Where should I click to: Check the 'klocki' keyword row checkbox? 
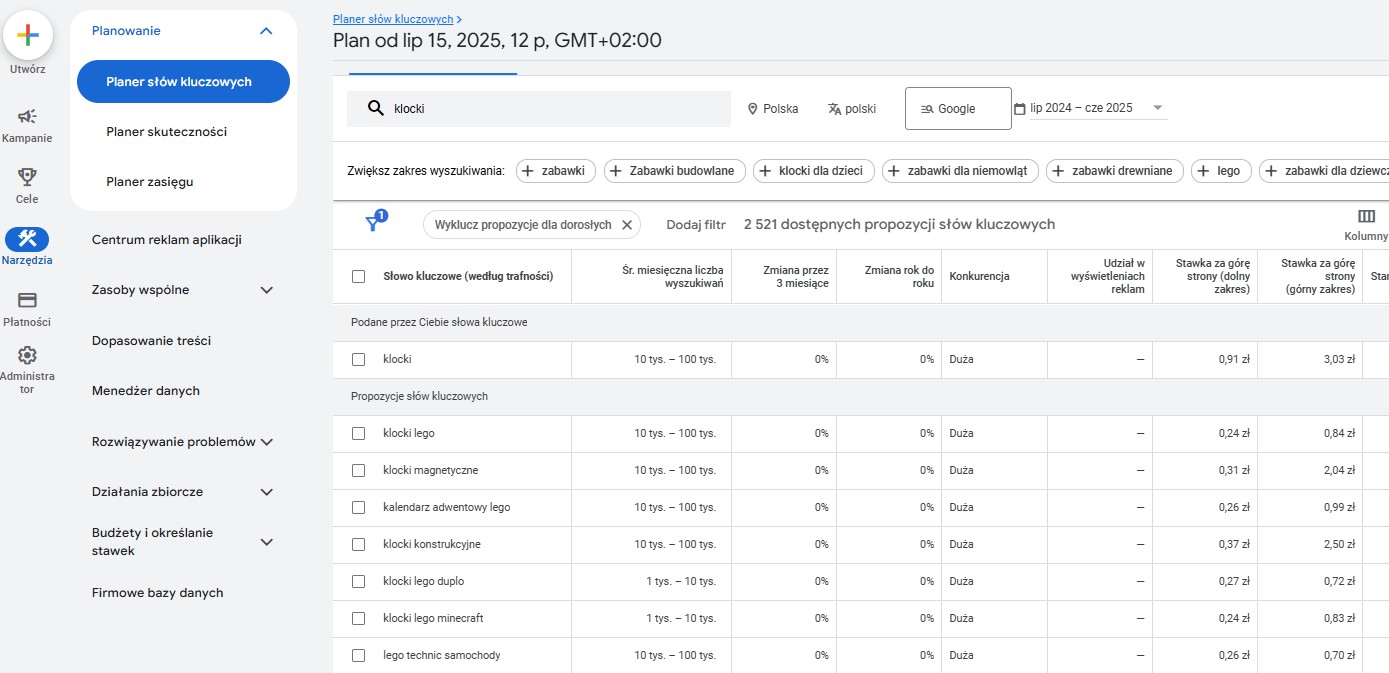click(x=359, y=359)
